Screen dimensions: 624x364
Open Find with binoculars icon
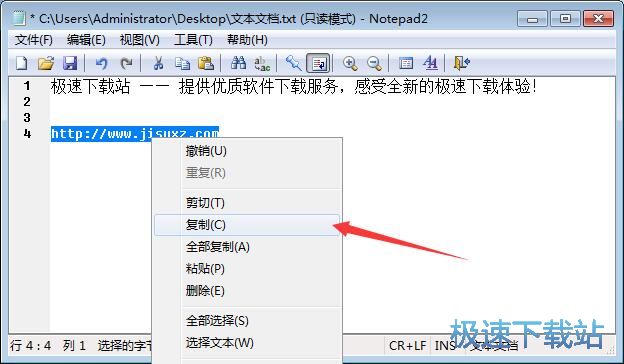238,63
